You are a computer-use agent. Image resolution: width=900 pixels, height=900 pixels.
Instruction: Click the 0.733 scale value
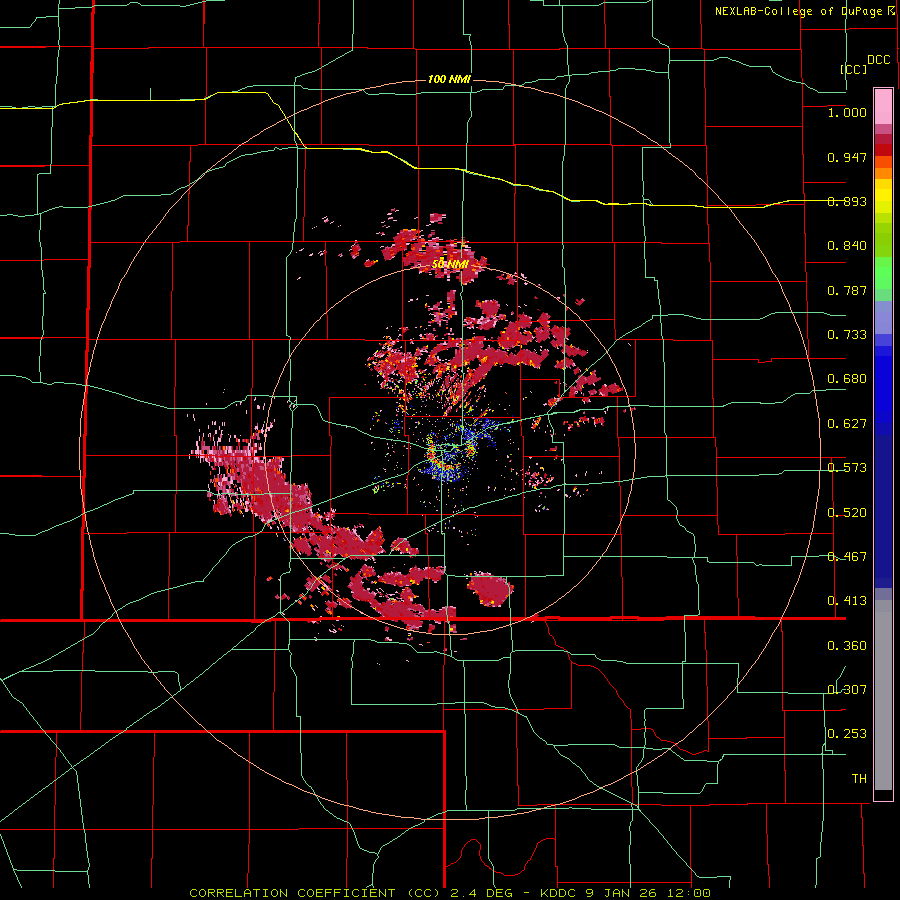tap(847, 335)
